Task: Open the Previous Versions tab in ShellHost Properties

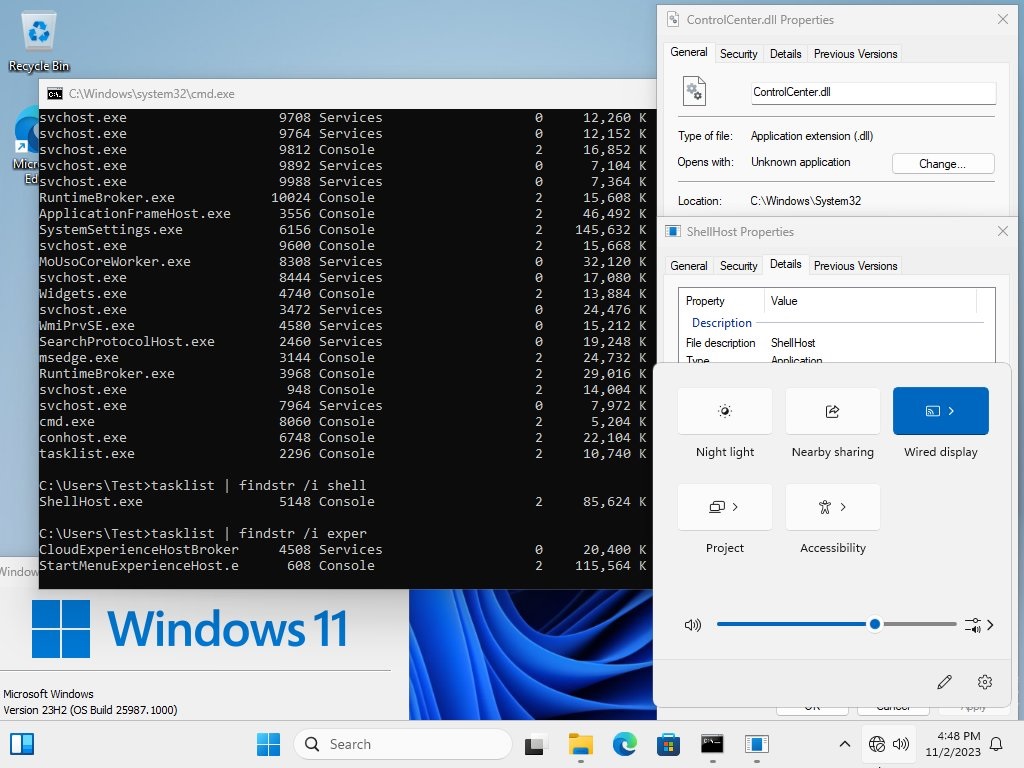Action: tap(855, 265)
